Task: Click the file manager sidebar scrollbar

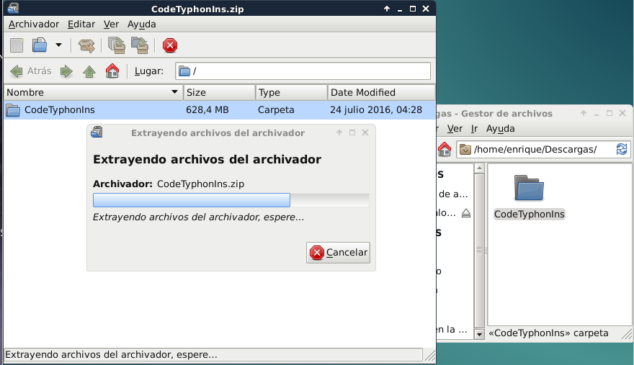Action: point(480,251)
